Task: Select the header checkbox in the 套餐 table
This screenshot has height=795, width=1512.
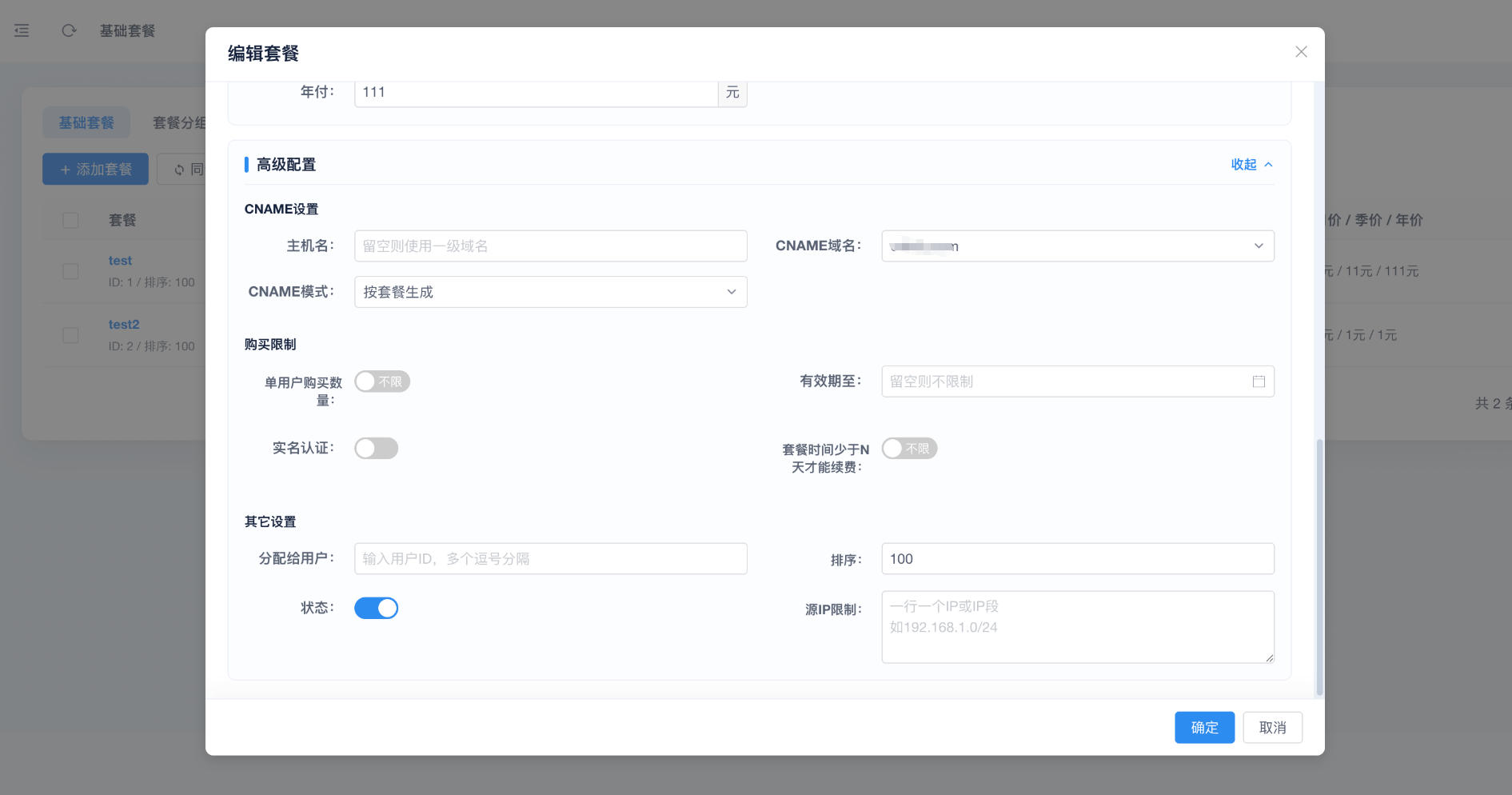Action: click(70, 220)
